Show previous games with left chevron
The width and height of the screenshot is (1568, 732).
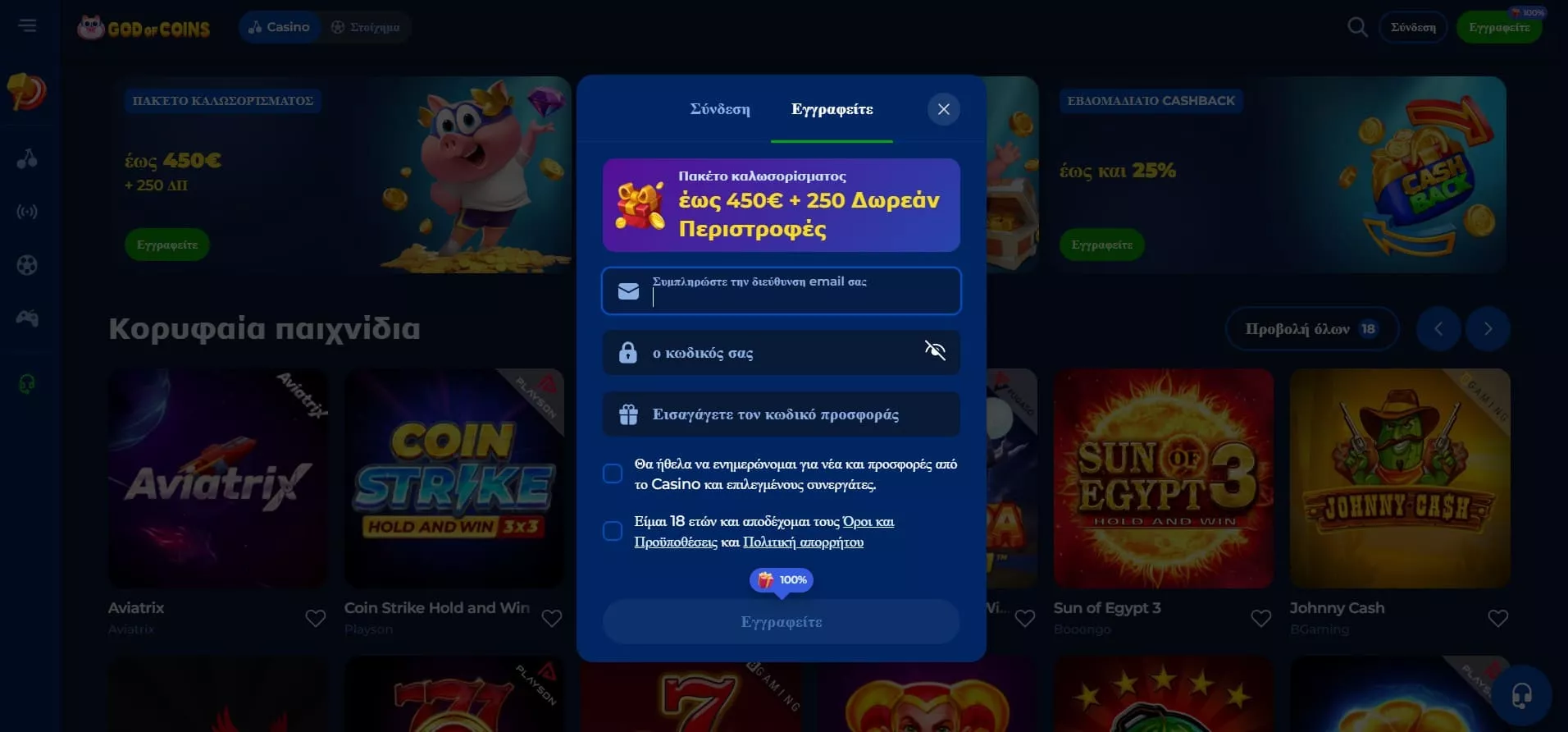(1438, 329)
